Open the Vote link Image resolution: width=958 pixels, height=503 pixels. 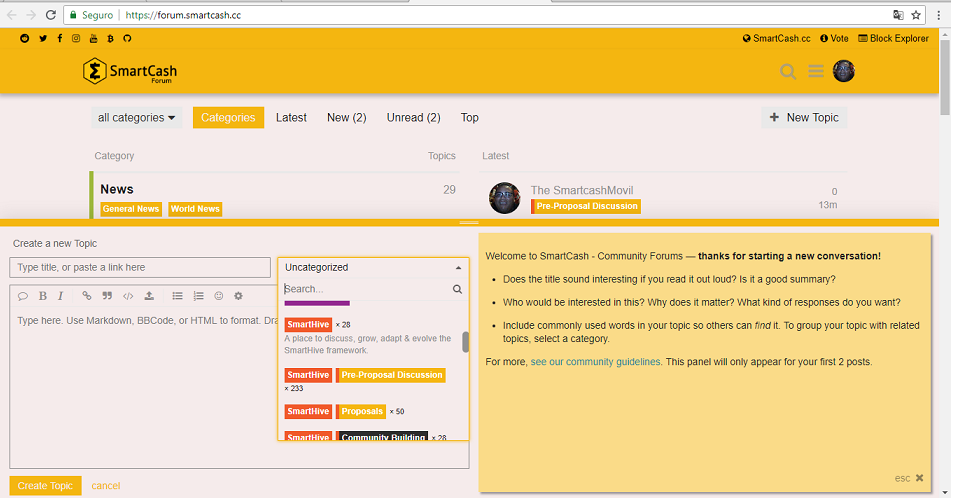[x=834, y=38]
